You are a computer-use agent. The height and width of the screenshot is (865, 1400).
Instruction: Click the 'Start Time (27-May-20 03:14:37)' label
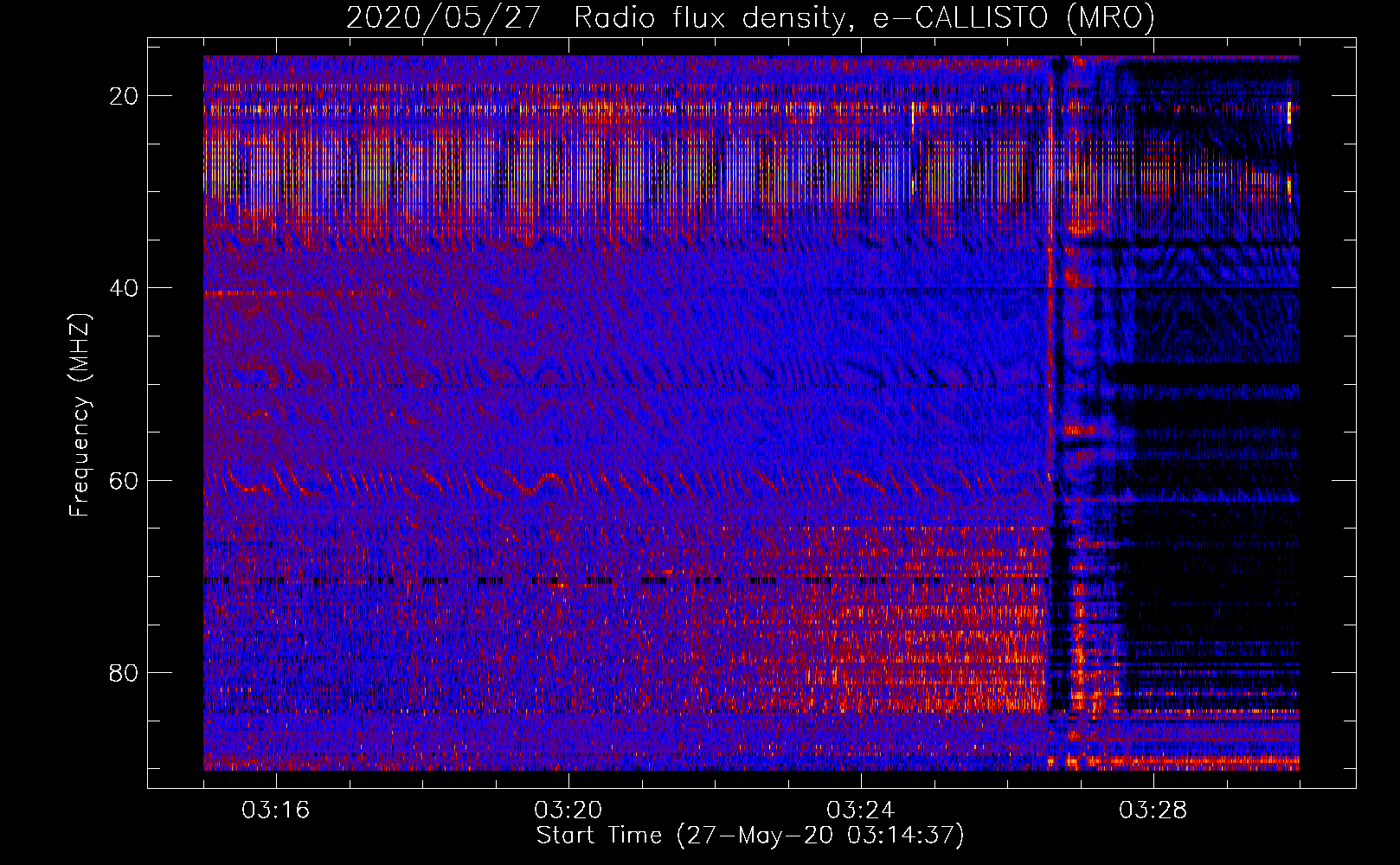click(x=750, y=836)
